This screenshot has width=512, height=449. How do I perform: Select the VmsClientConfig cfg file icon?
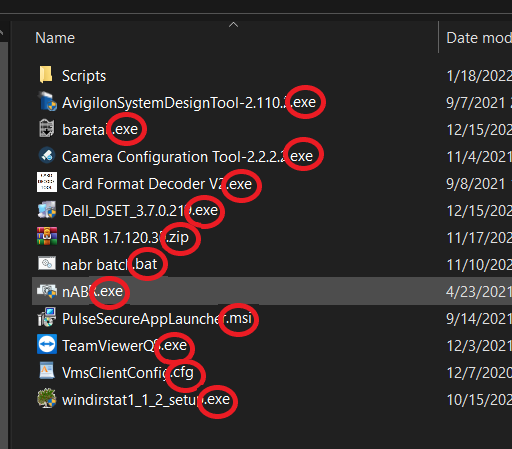point(47,371)
